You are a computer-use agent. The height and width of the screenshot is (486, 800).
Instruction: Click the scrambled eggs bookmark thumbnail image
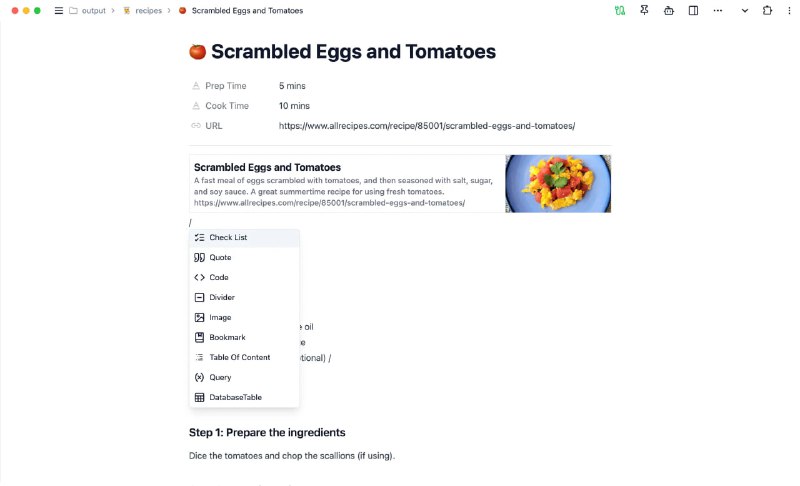coord(558,184)
